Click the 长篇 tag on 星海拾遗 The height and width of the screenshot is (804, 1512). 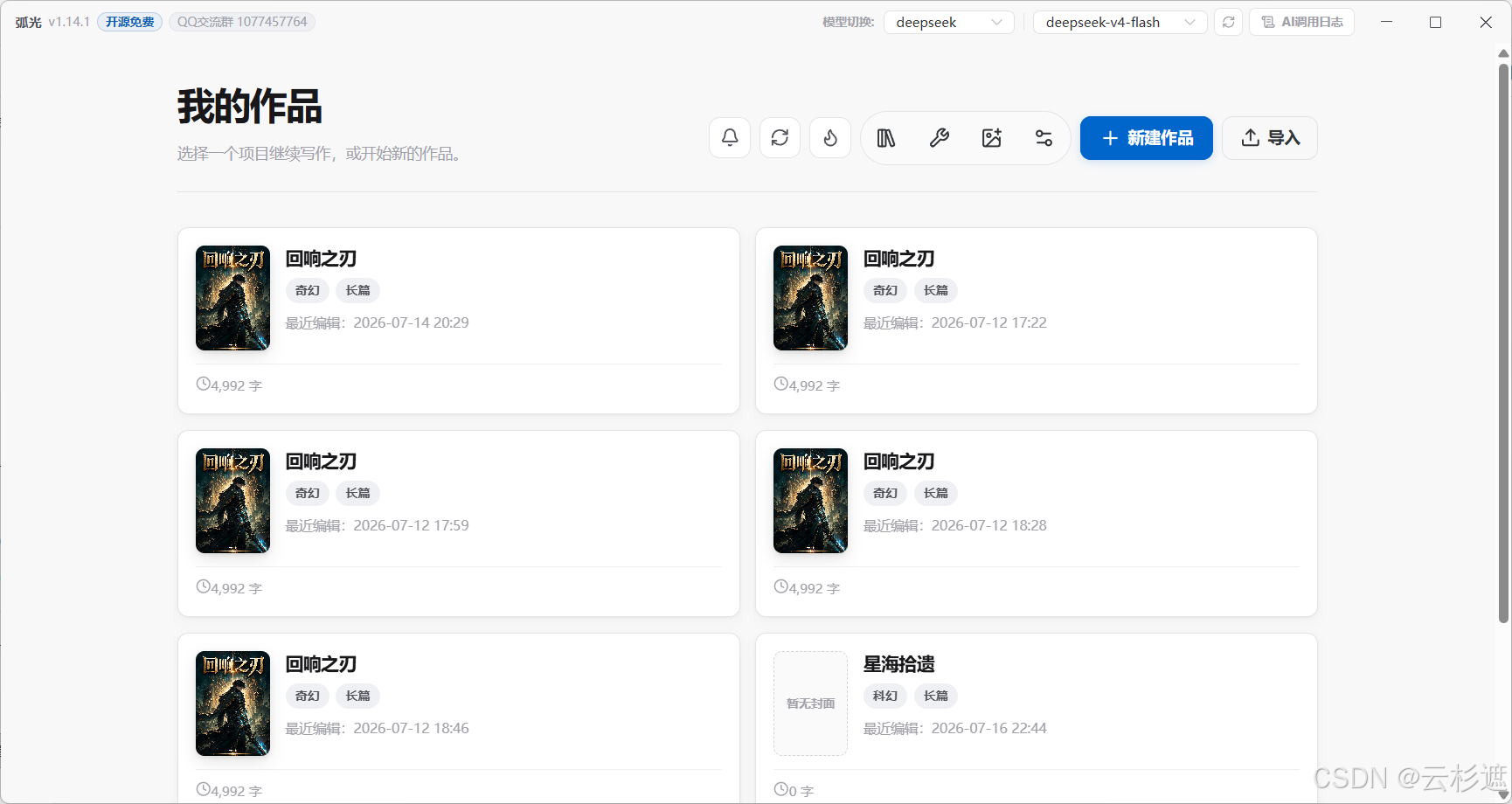pyautogui.click(x=936, y=696)
